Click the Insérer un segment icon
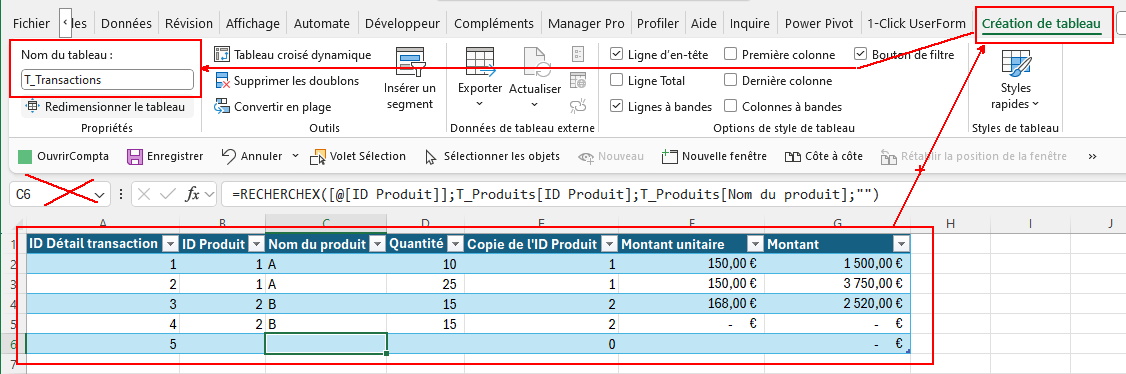The image size is (1126, 374). [410, 62]
